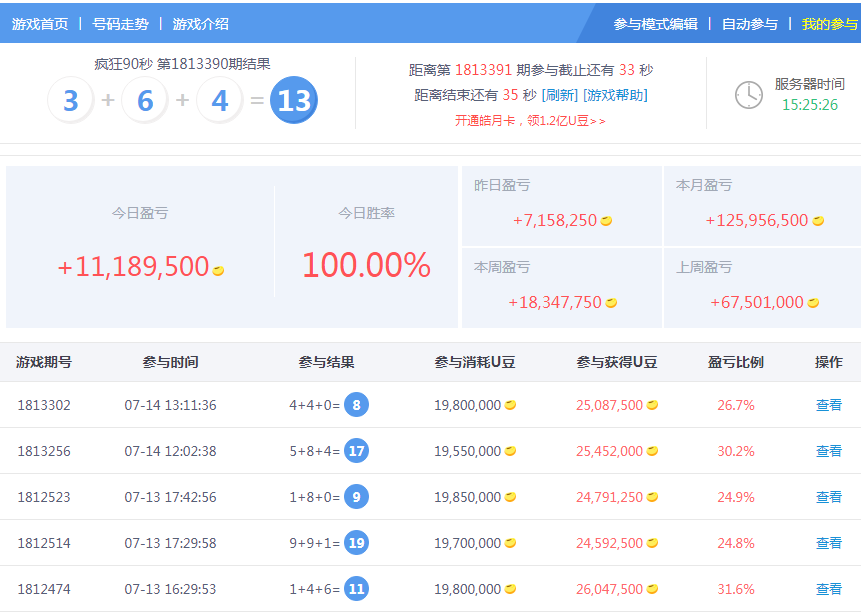Click result badge 8 for period 1813302
This screenshot has height=612, width=861.
[x=356, y=405]
